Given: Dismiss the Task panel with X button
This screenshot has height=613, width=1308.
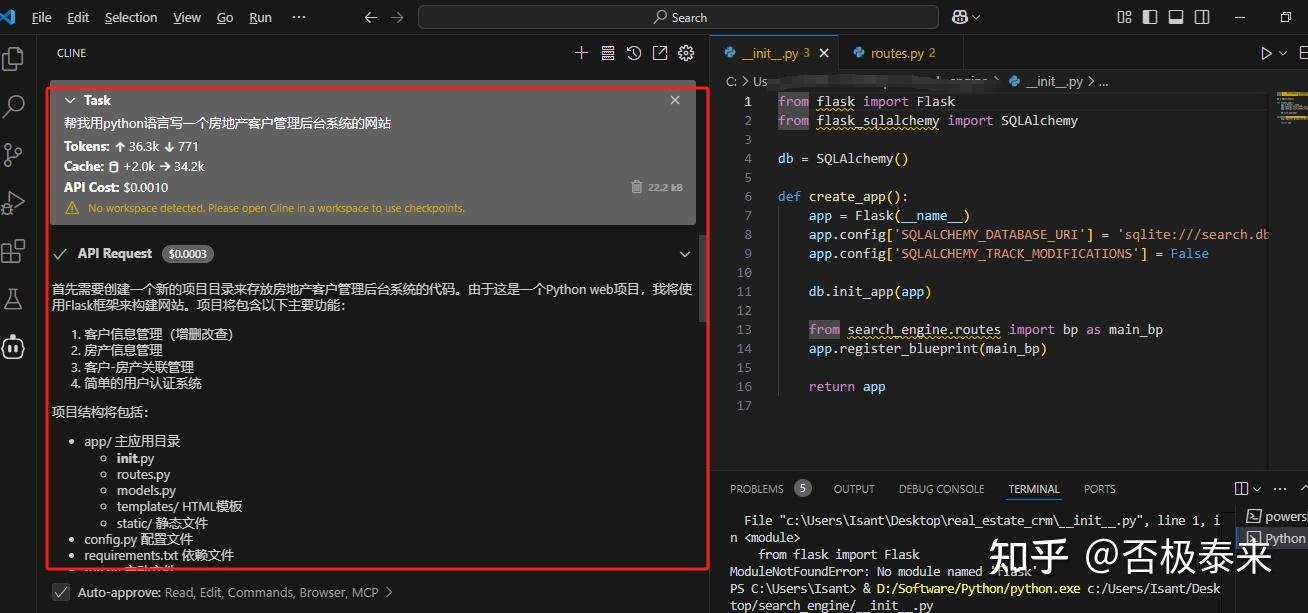Looking at the screenshot, I should tap(674, 100).
